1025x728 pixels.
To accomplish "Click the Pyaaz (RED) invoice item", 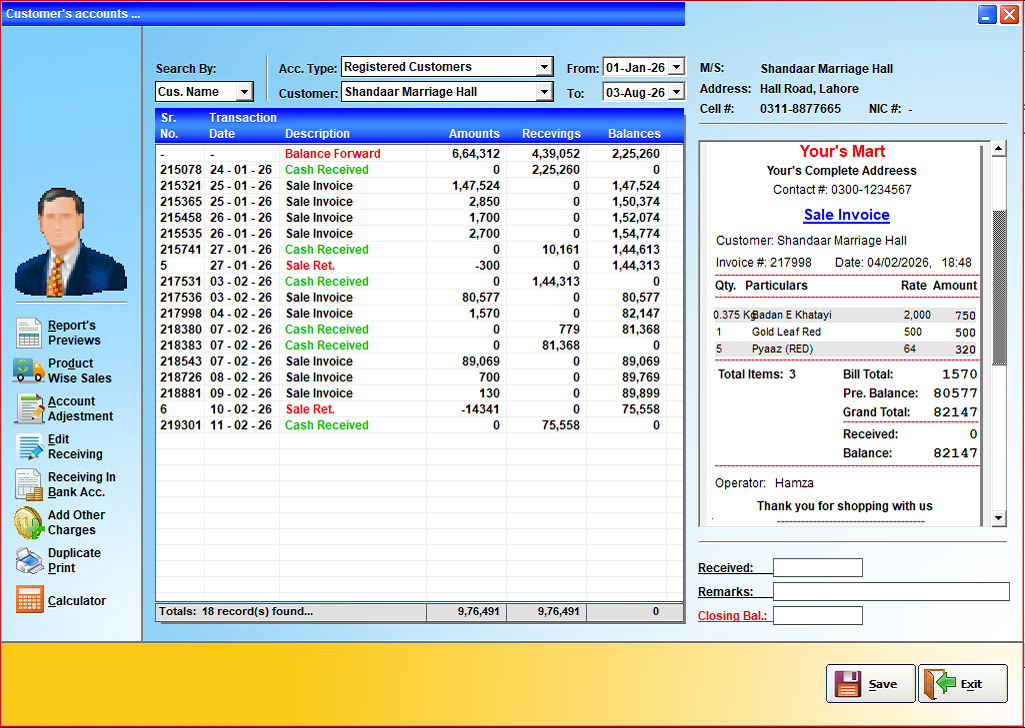I will [845, 349].
